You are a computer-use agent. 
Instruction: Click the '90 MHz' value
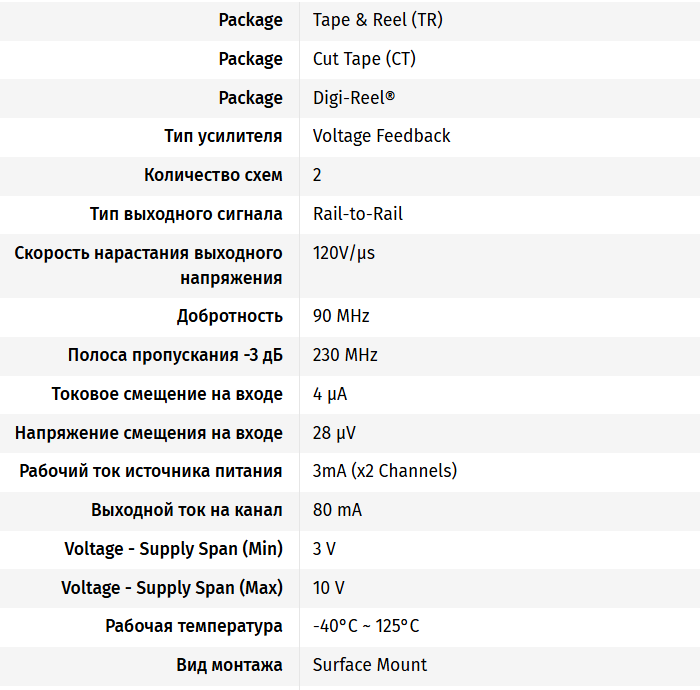tap(341, 316)
